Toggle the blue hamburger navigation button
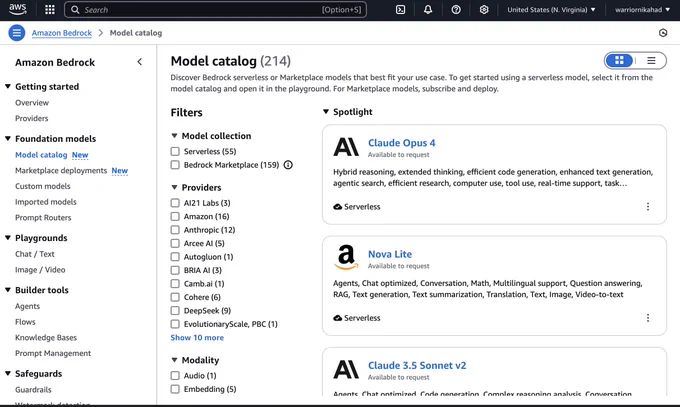The width and height of the screenshot is (680, 407). point(16,33)
